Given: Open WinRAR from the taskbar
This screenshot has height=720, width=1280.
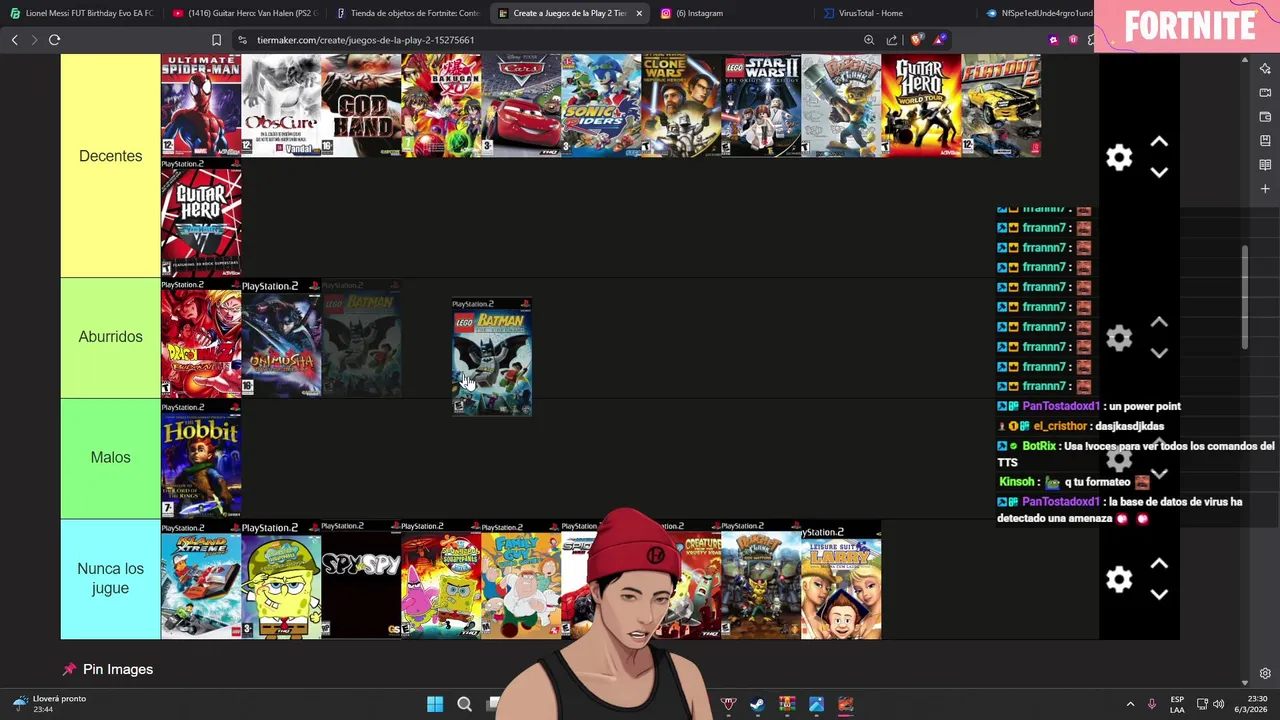Looking at the screenshot, I should pyautogui.click(x=787, y=704).
